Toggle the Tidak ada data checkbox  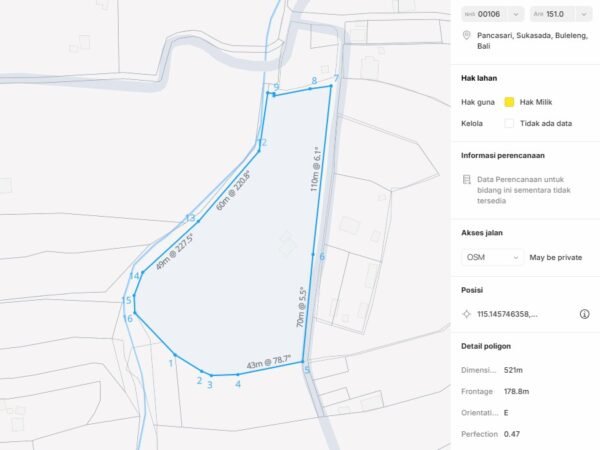(509, 124)
